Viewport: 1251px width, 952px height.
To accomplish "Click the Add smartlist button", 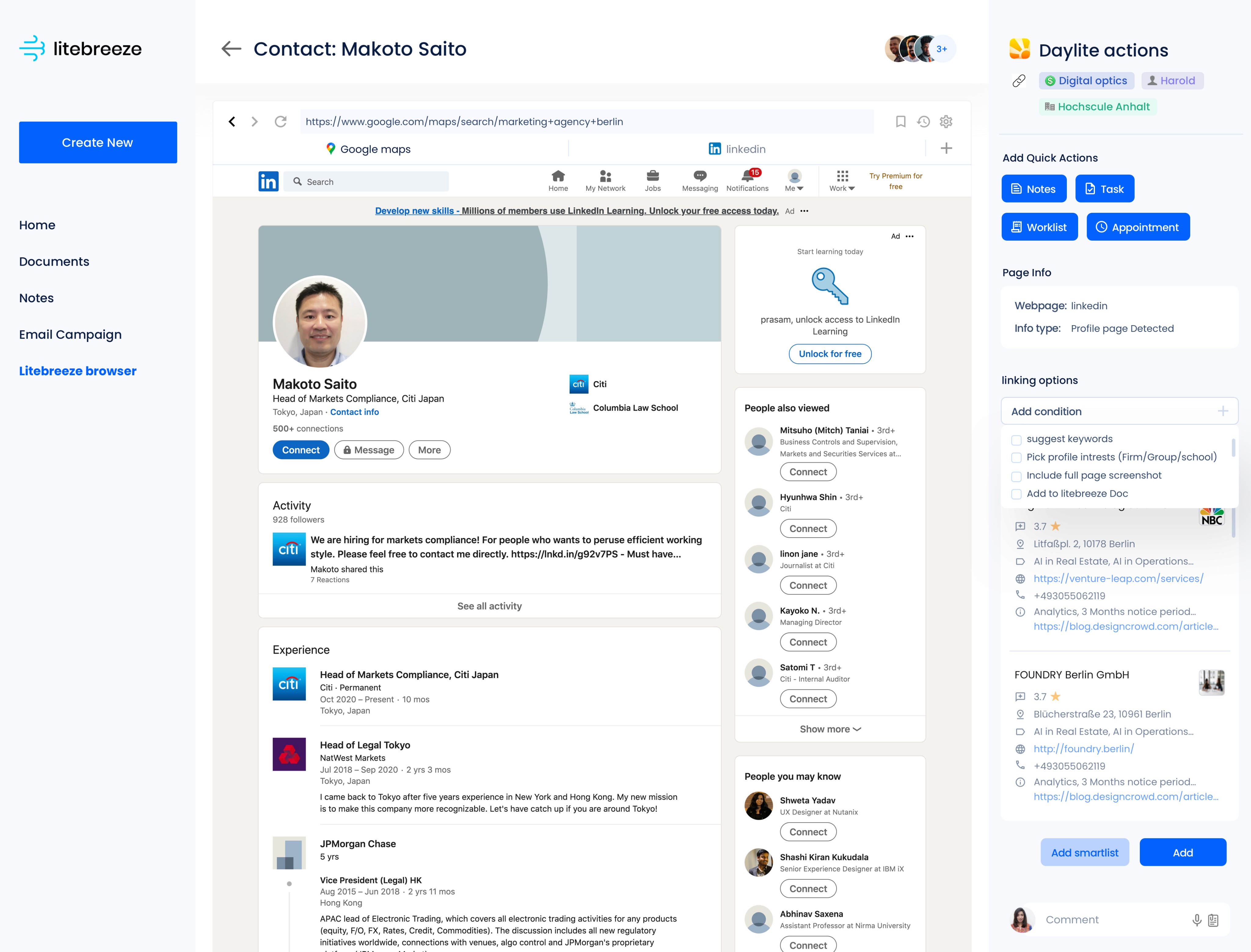I will (1084, 852).
